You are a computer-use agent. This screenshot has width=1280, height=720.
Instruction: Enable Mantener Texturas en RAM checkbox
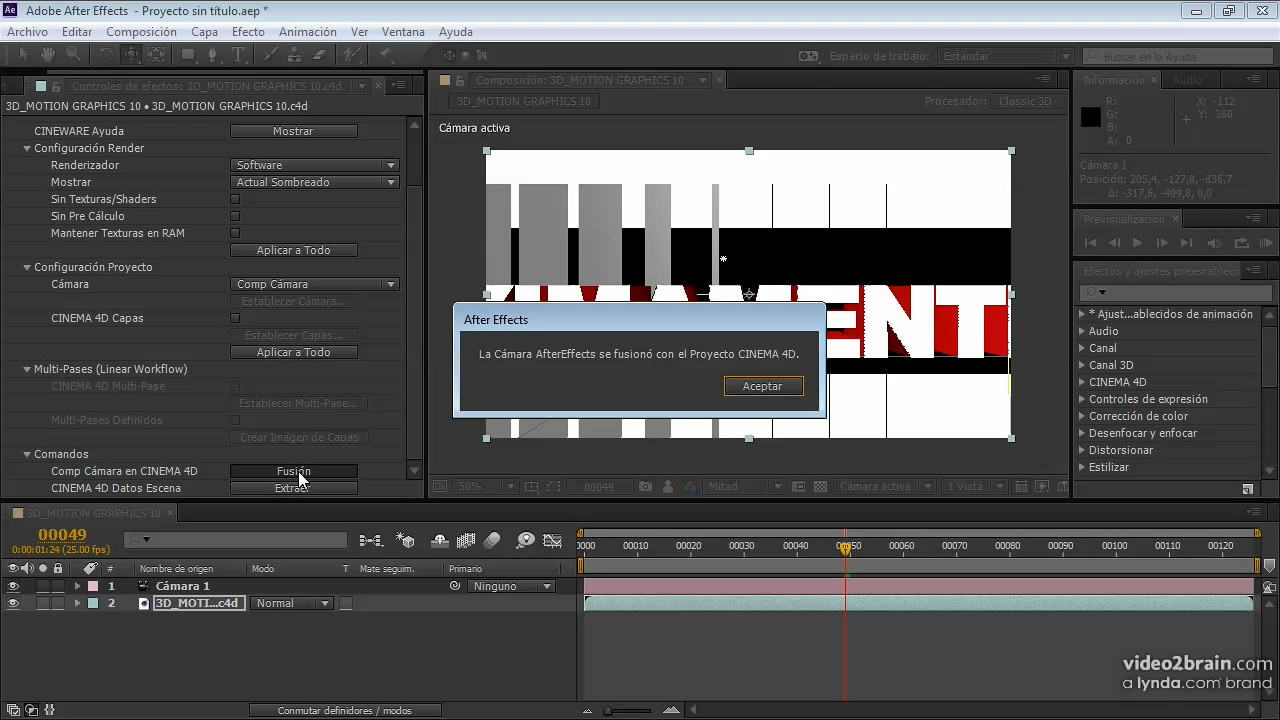pos(235,233)
